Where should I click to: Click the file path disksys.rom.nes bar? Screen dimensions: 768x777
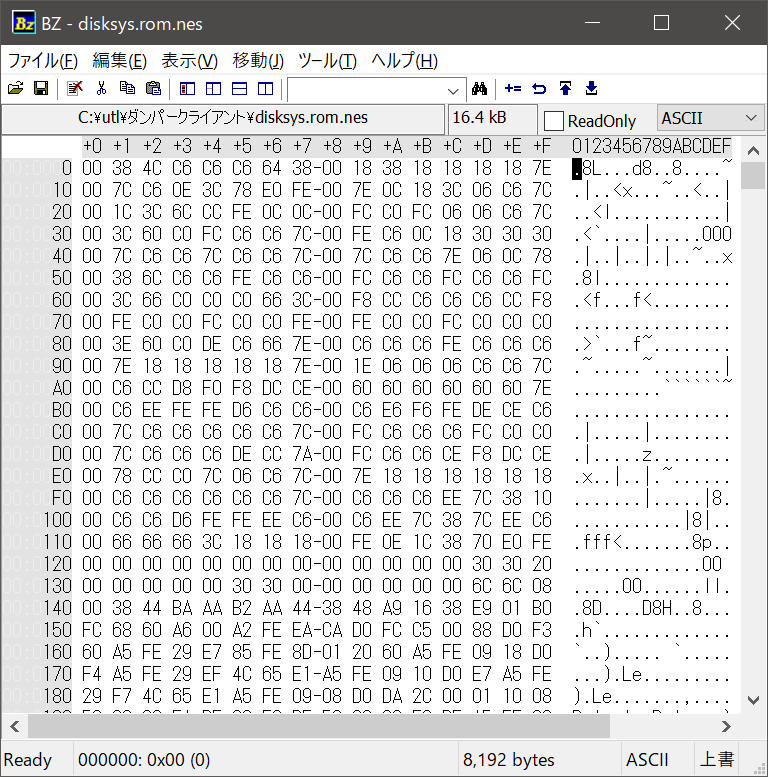pos(223,118)
